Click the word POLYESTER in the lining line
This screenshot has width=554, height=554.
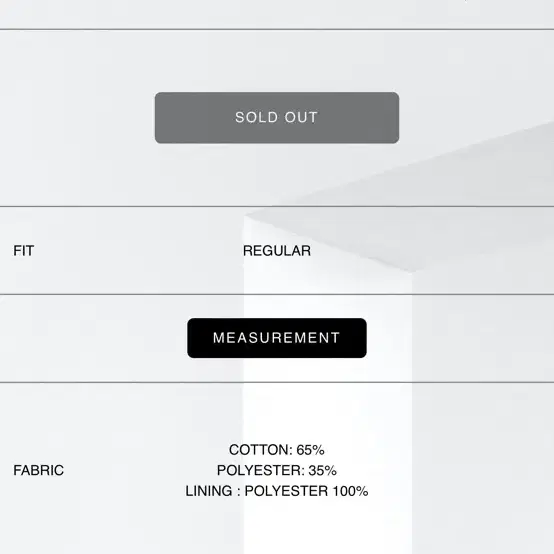(286, 491)
